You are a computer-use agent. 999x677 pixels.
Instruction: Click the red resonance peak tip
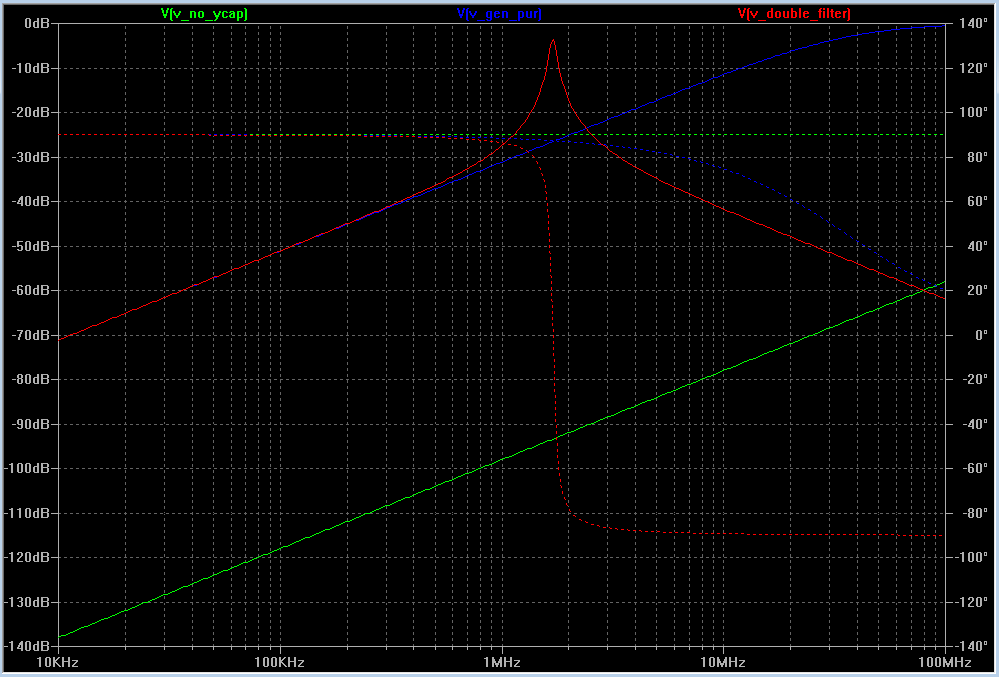tap(553, 40)
